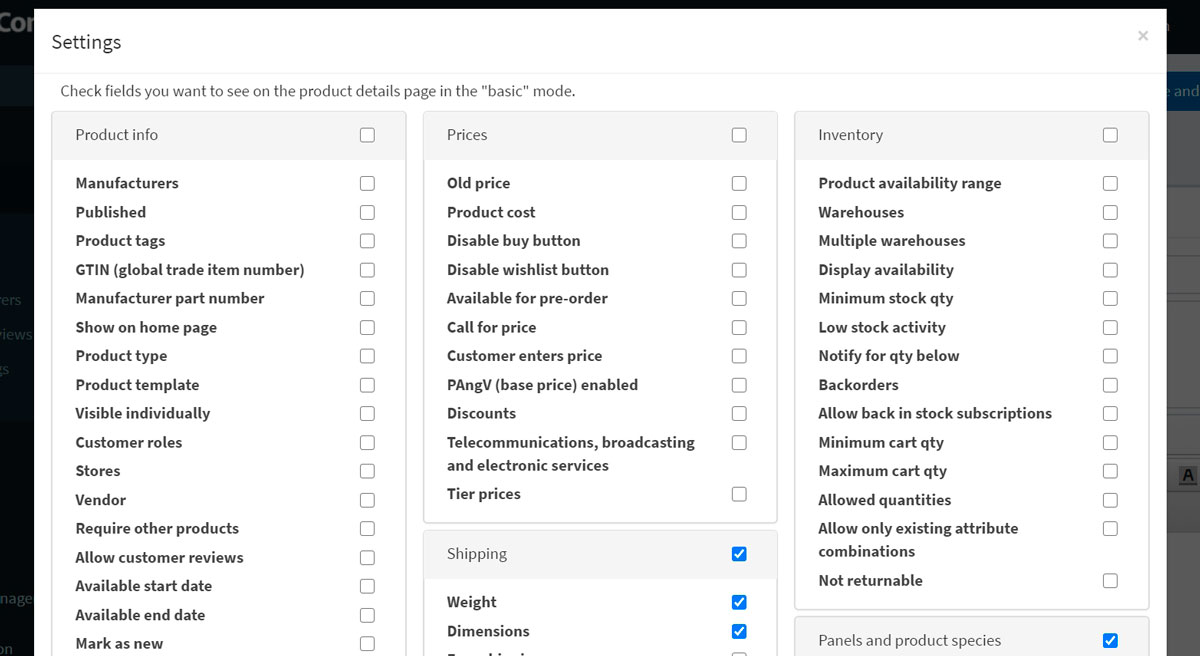Enable the Telecommunications, broadcasting and electronic services checkbox
Screen dimensions: 1200x656
pyautogui.click(x=739, y=443)
